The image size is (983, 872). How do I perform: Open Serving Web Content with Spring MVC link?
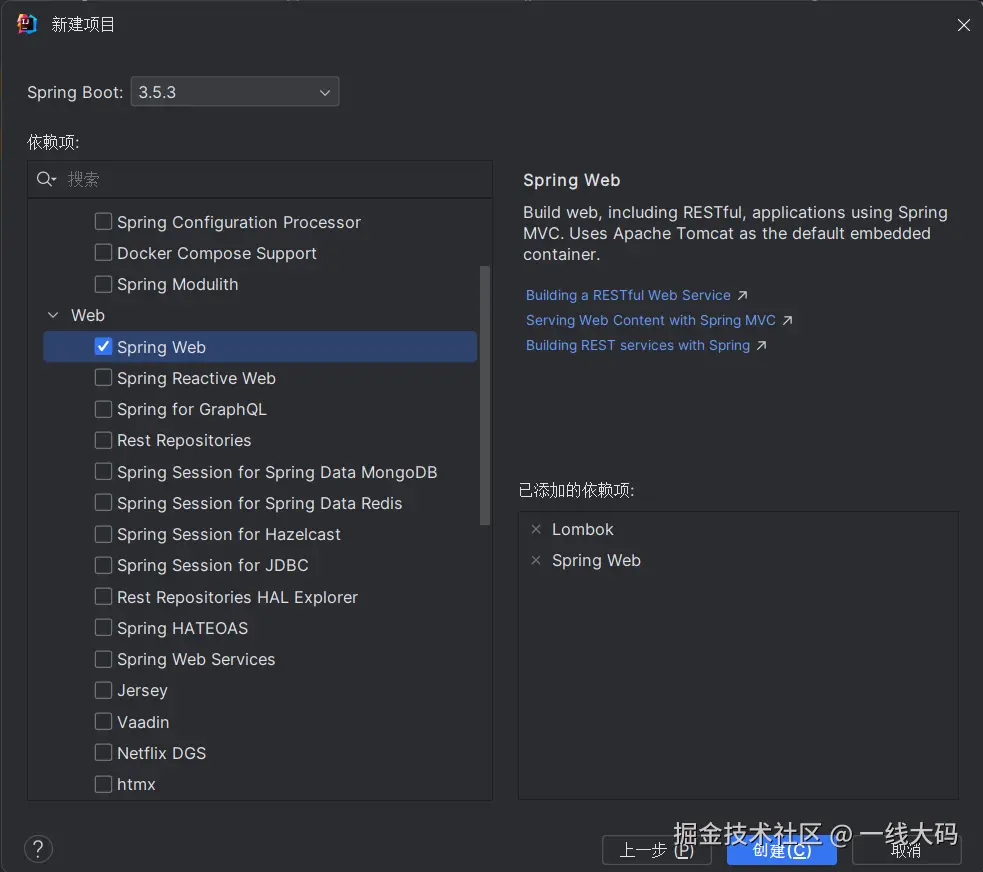pyautogui.click(x=651, y=320)
